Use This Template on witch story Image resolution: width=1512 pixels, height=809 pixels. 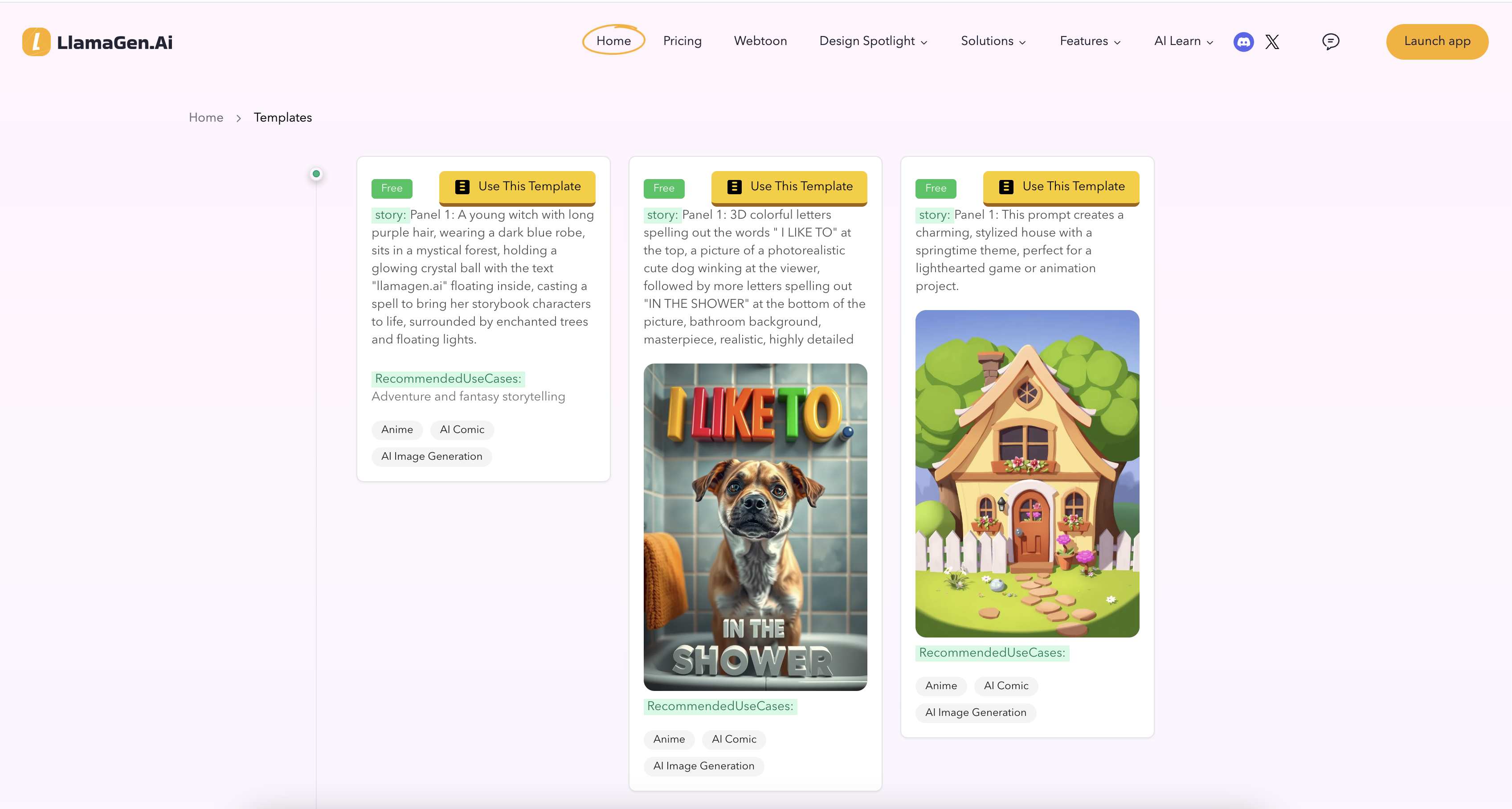517,187
